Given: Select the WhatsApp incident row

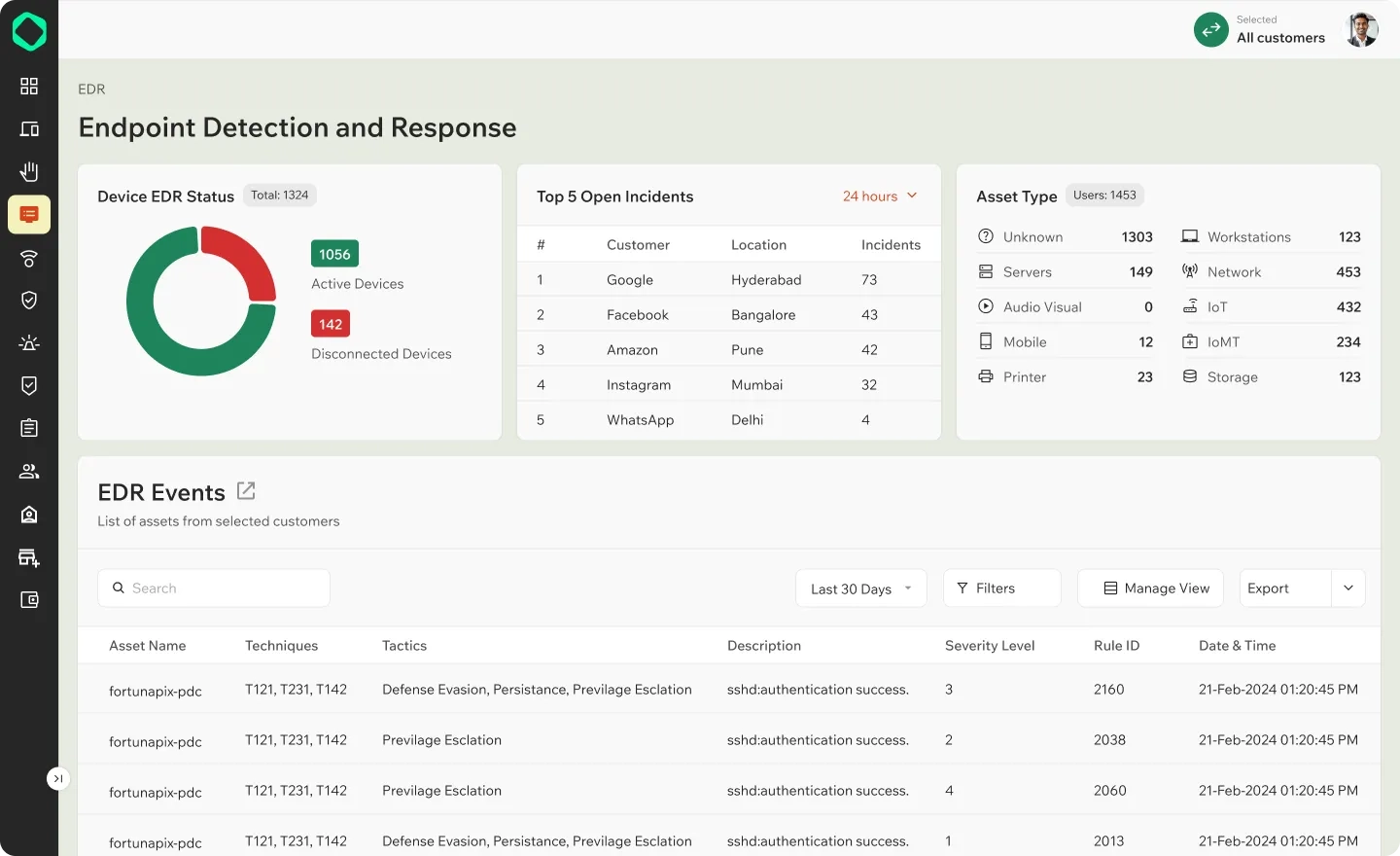Looking at the screenshot, I should (729, 419).
